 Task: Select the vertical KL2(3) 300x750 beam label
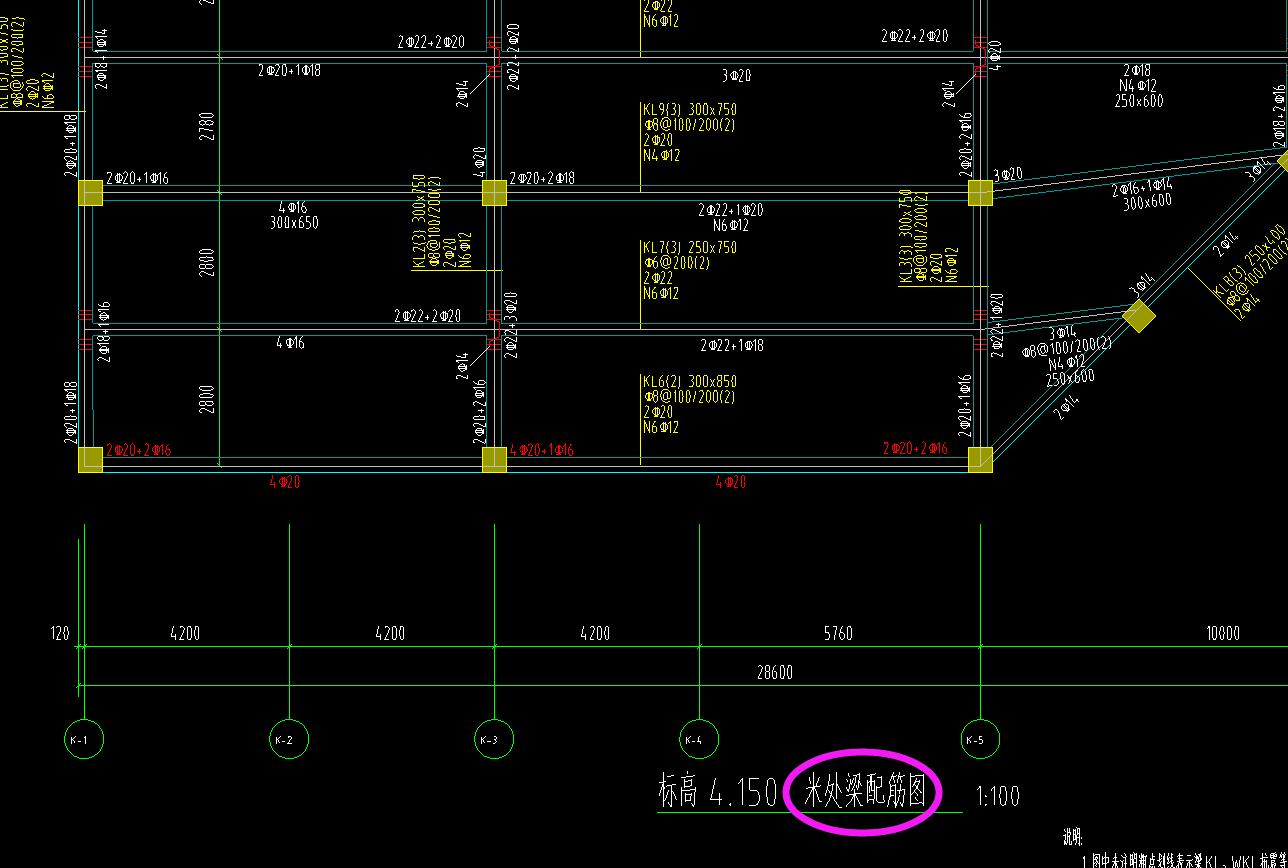[418, 221]
